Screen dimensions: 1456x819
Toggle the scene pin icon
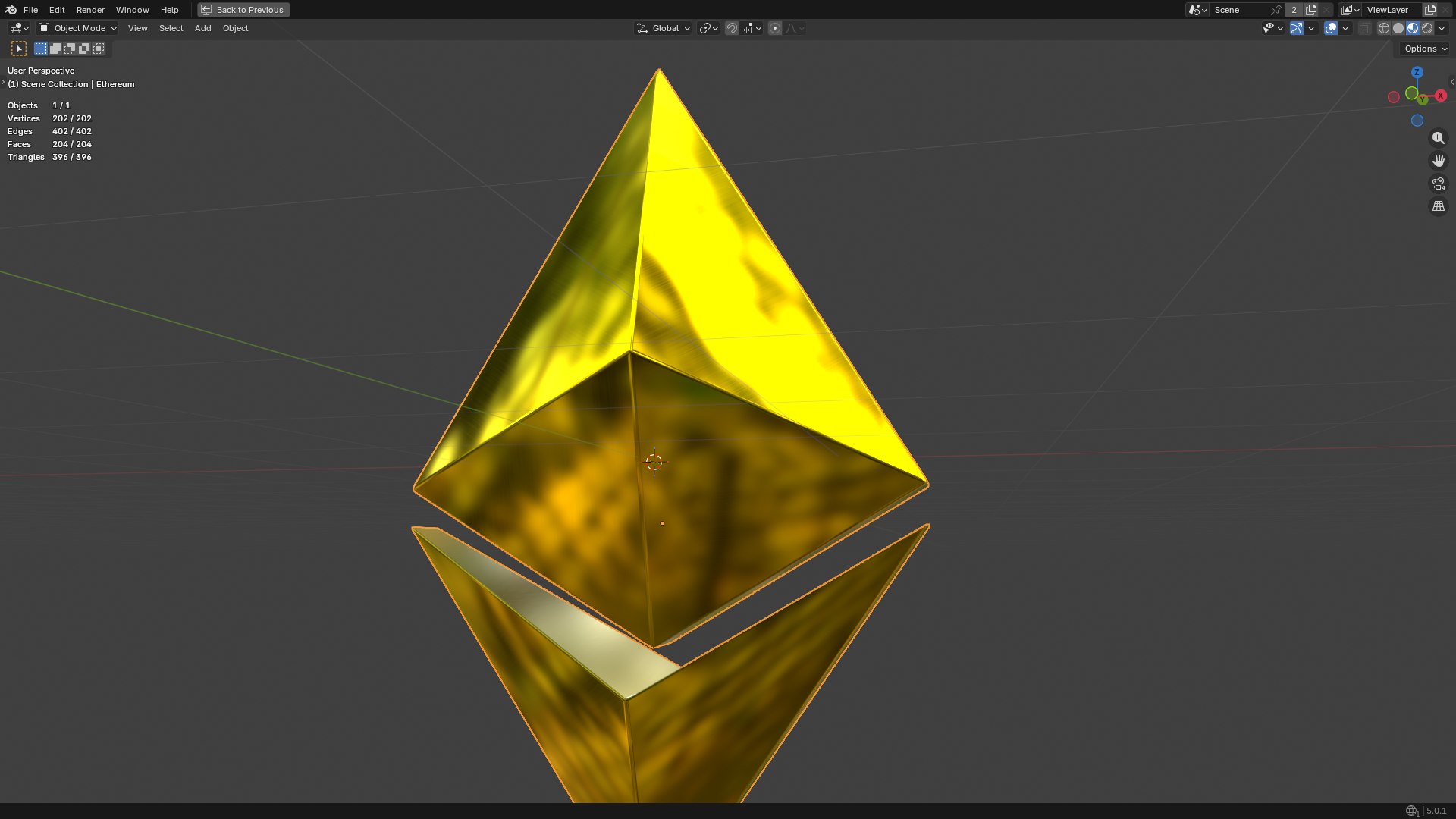(1276, 10)
